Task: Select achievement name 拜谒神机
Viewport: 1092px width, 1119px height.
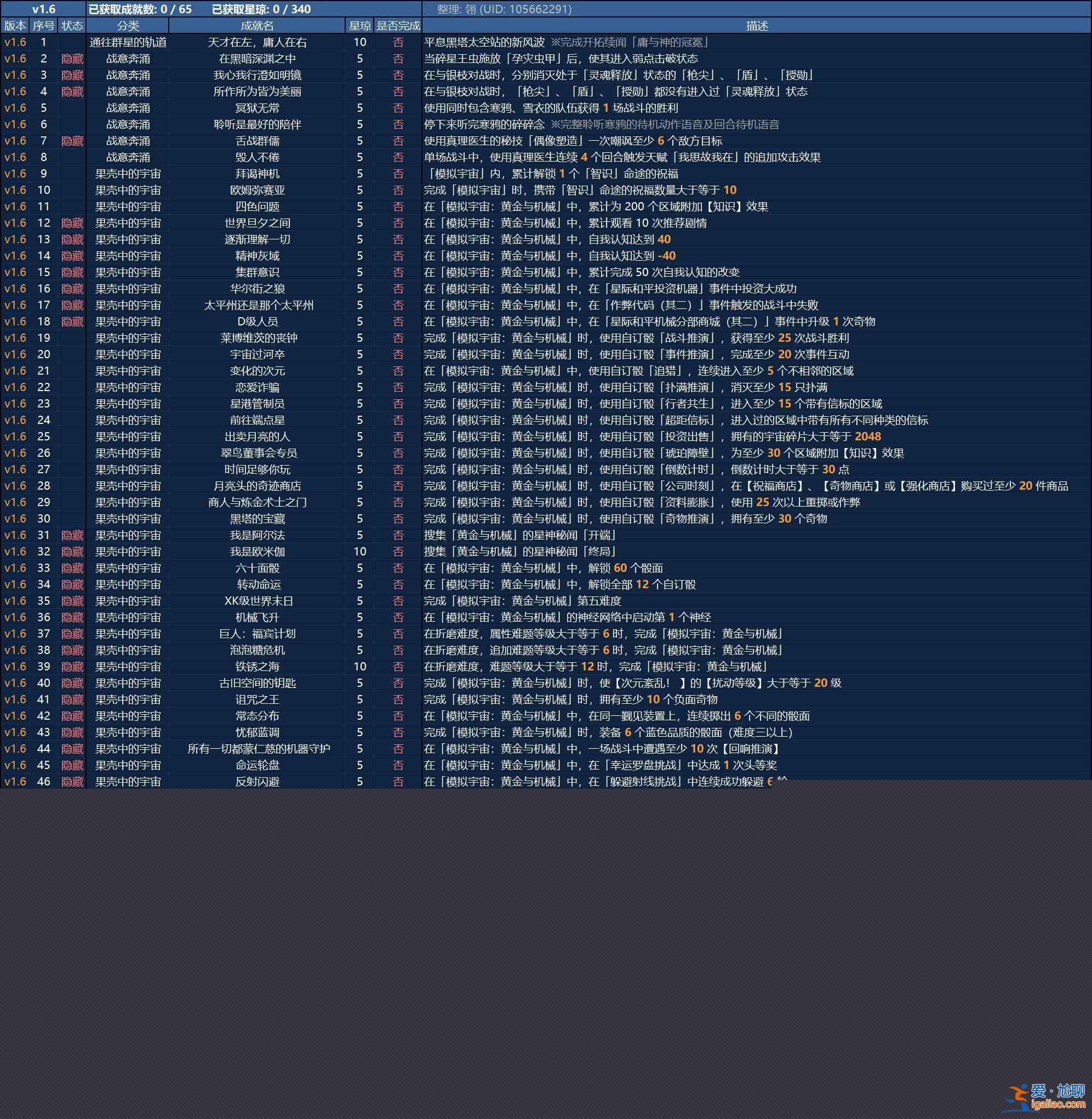Action: (x=257, y=174)
